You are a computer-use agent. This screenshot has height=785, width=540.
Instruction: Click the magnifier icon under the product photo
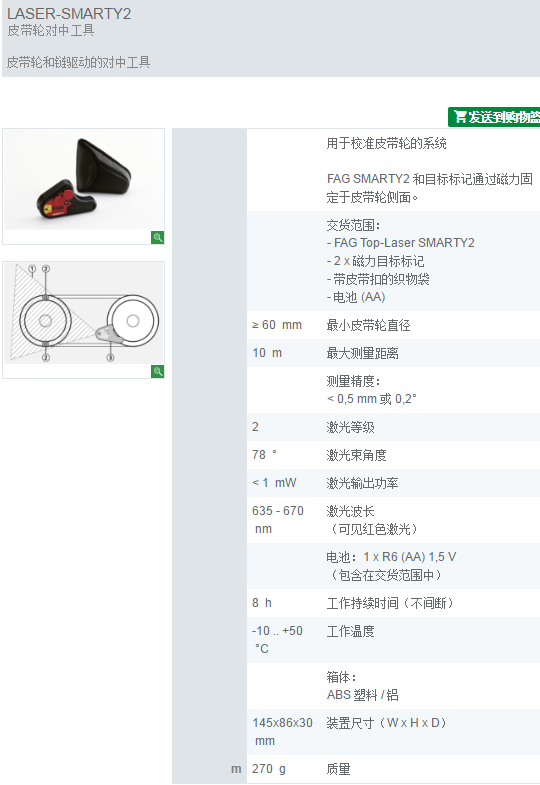(158, 237)
